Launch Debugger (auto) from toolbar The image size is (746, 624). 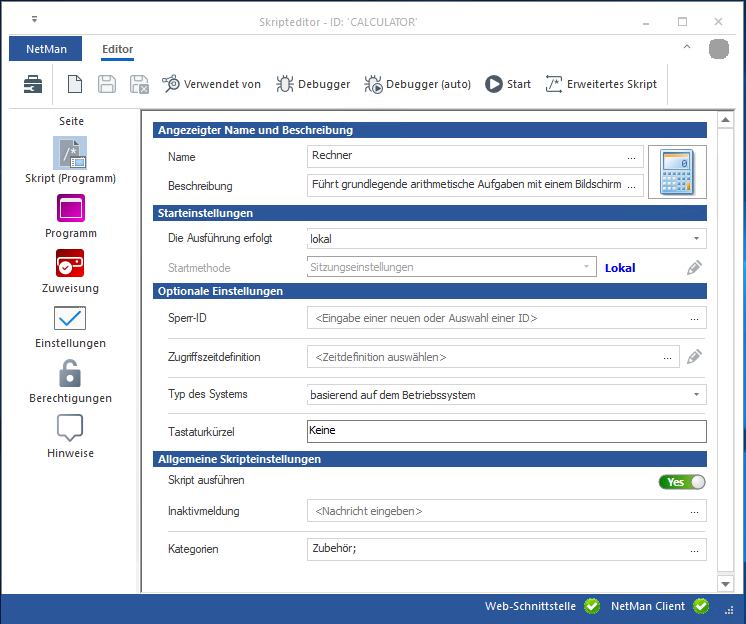(417, 84)
